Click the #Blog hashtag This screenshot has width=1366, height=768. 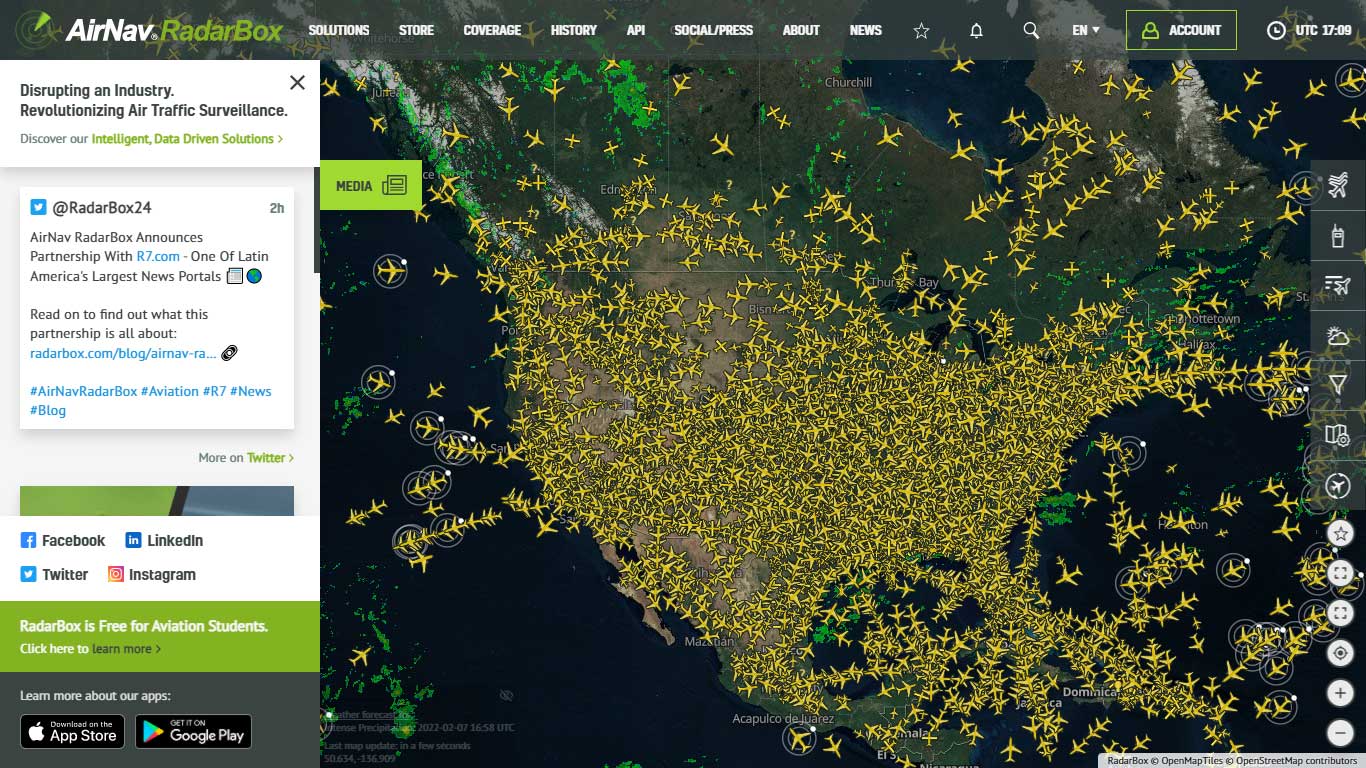click(x=48, y=410)
